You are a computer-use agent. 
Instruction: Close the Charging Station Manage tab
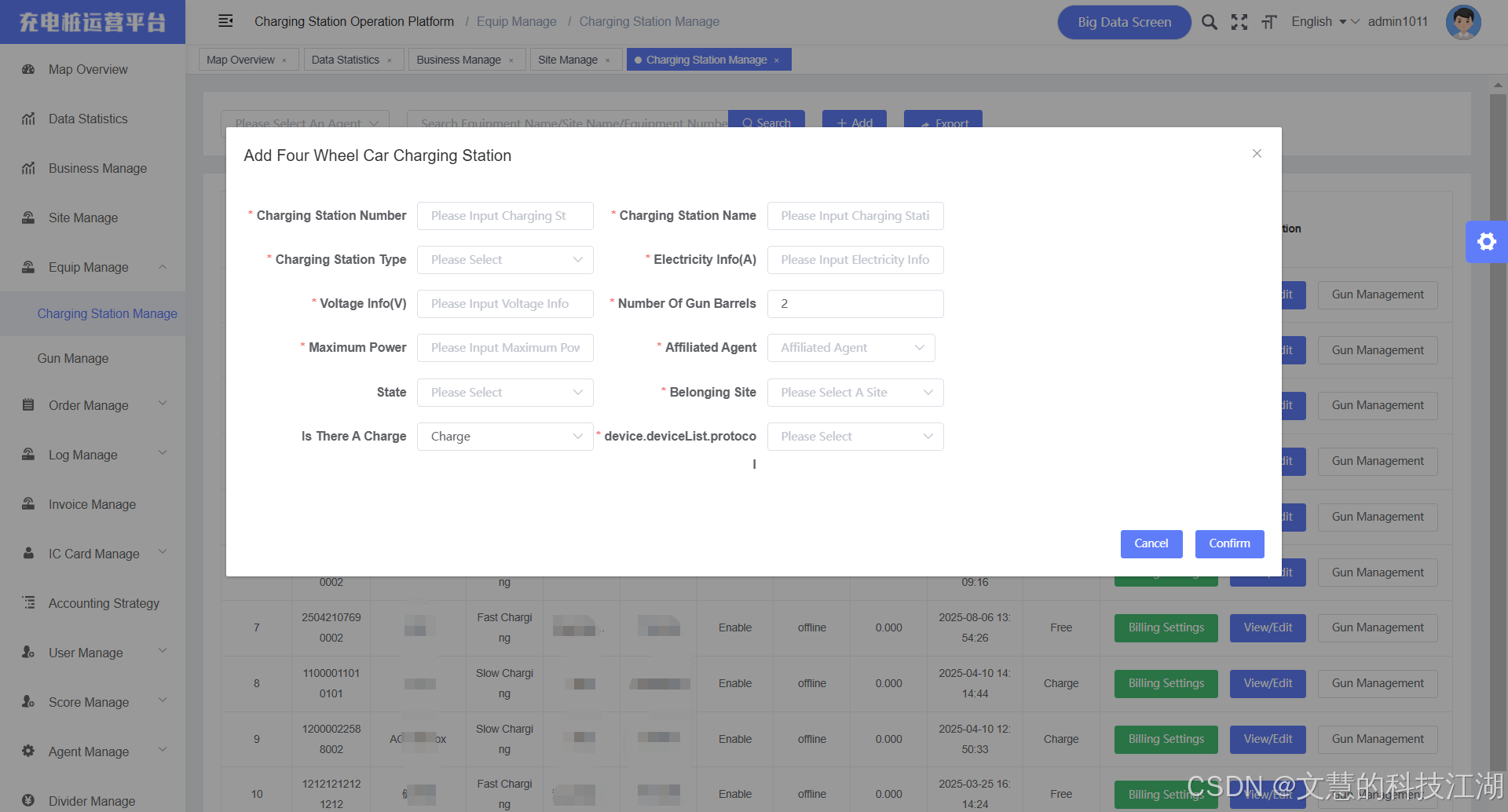click(x=777, y=60)
